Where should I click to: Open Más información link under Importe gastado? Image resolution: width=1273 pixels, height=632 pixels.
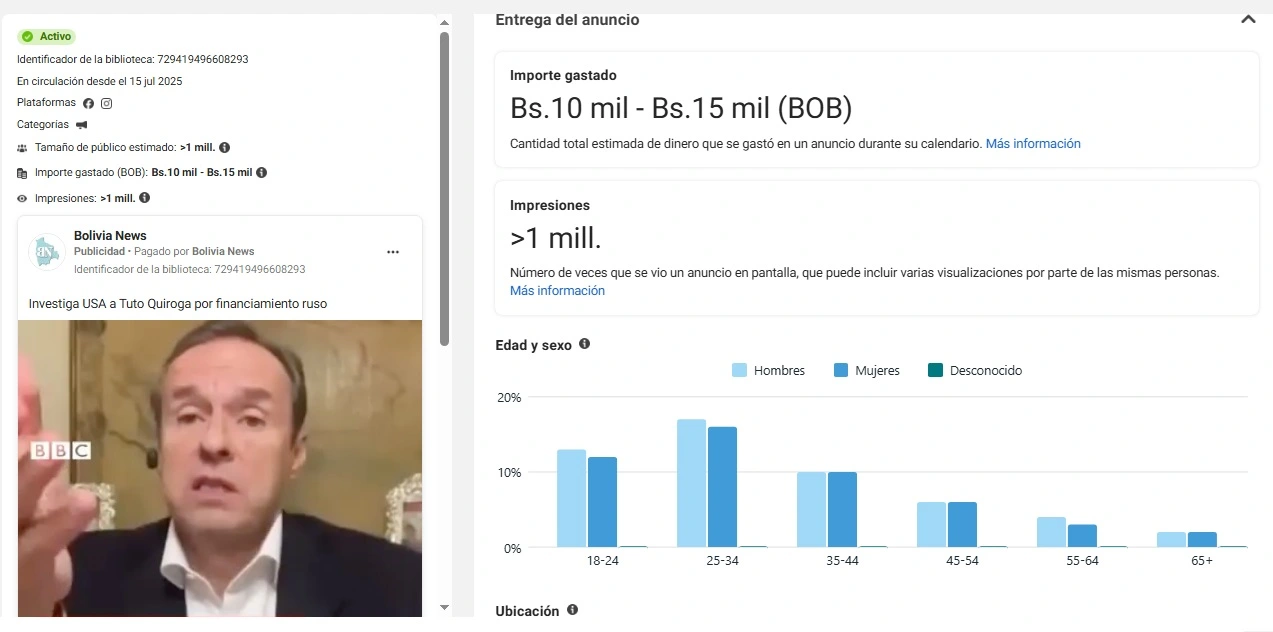(1033, 144)
